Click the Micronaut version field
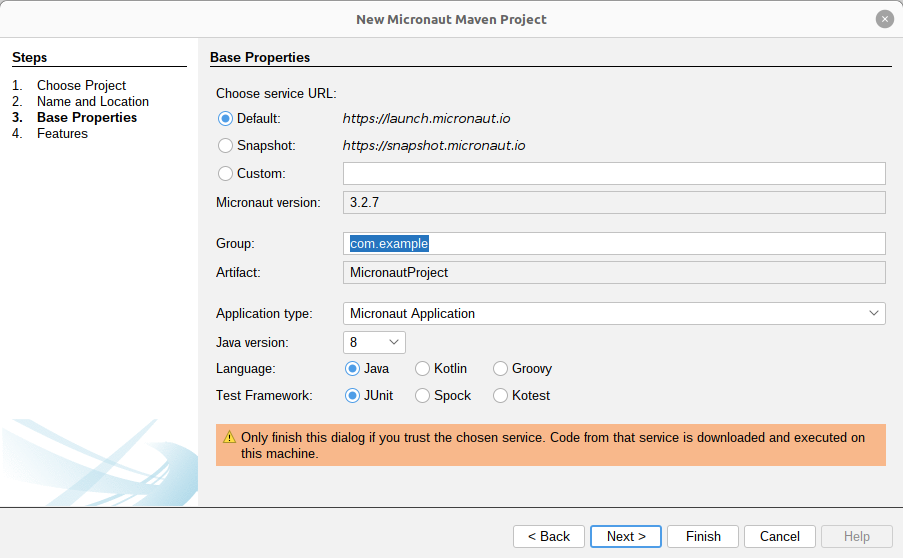Viewport: 903px width, 558px height. coord(614,203)
